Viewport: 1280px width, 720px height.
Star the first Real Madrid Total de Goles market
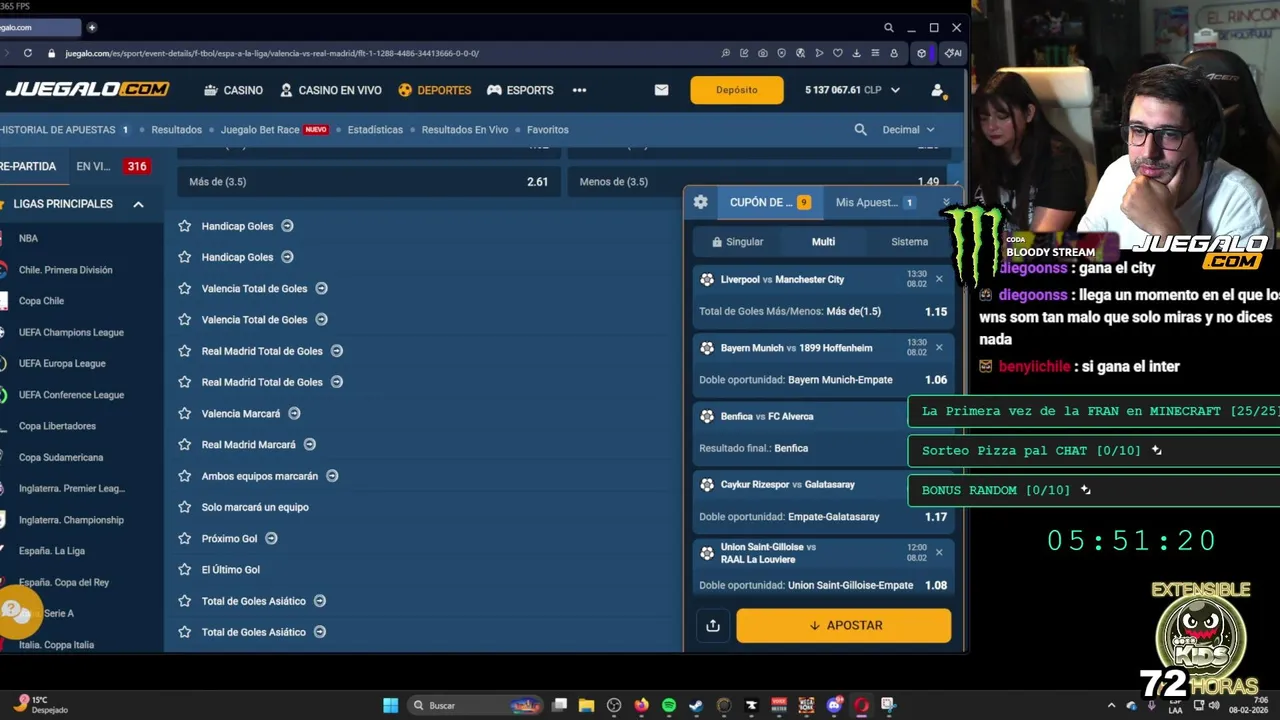[184, 351]
